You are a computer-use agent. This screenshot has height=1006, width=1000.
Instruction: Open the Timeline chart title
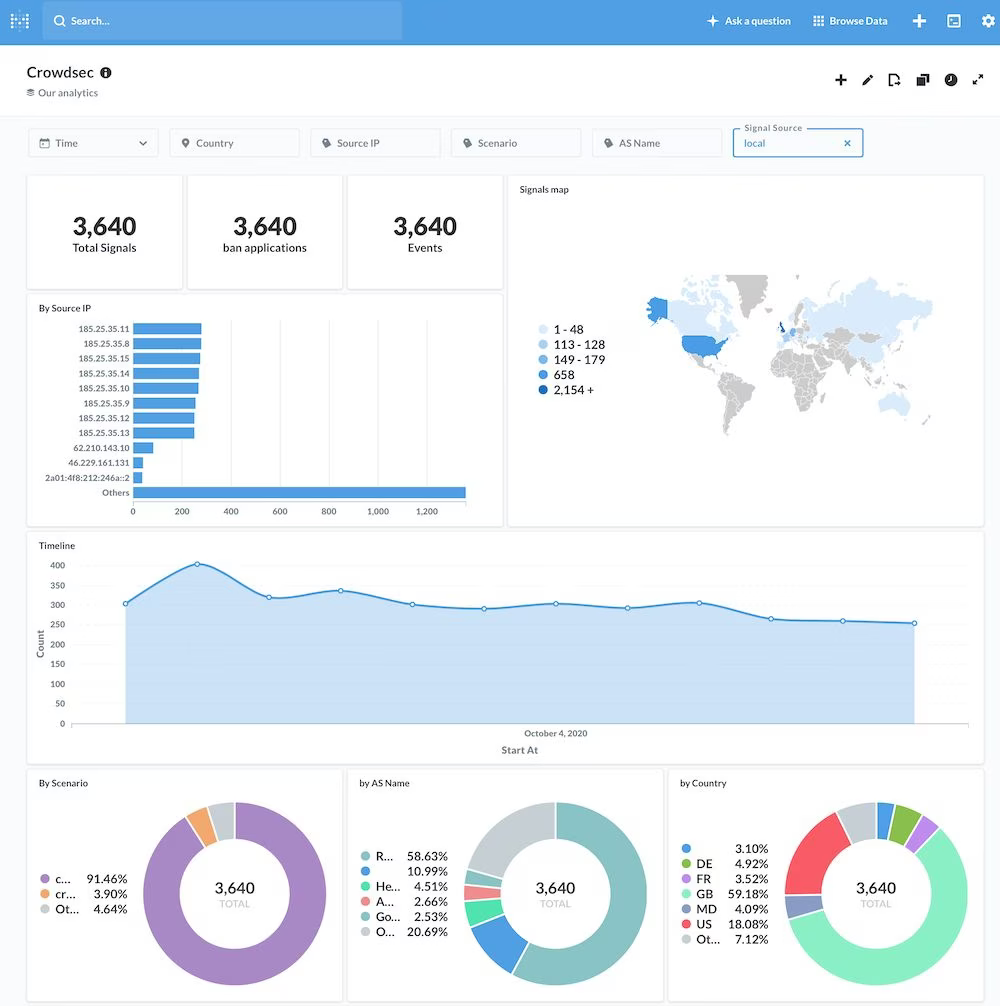click(56, 545)
